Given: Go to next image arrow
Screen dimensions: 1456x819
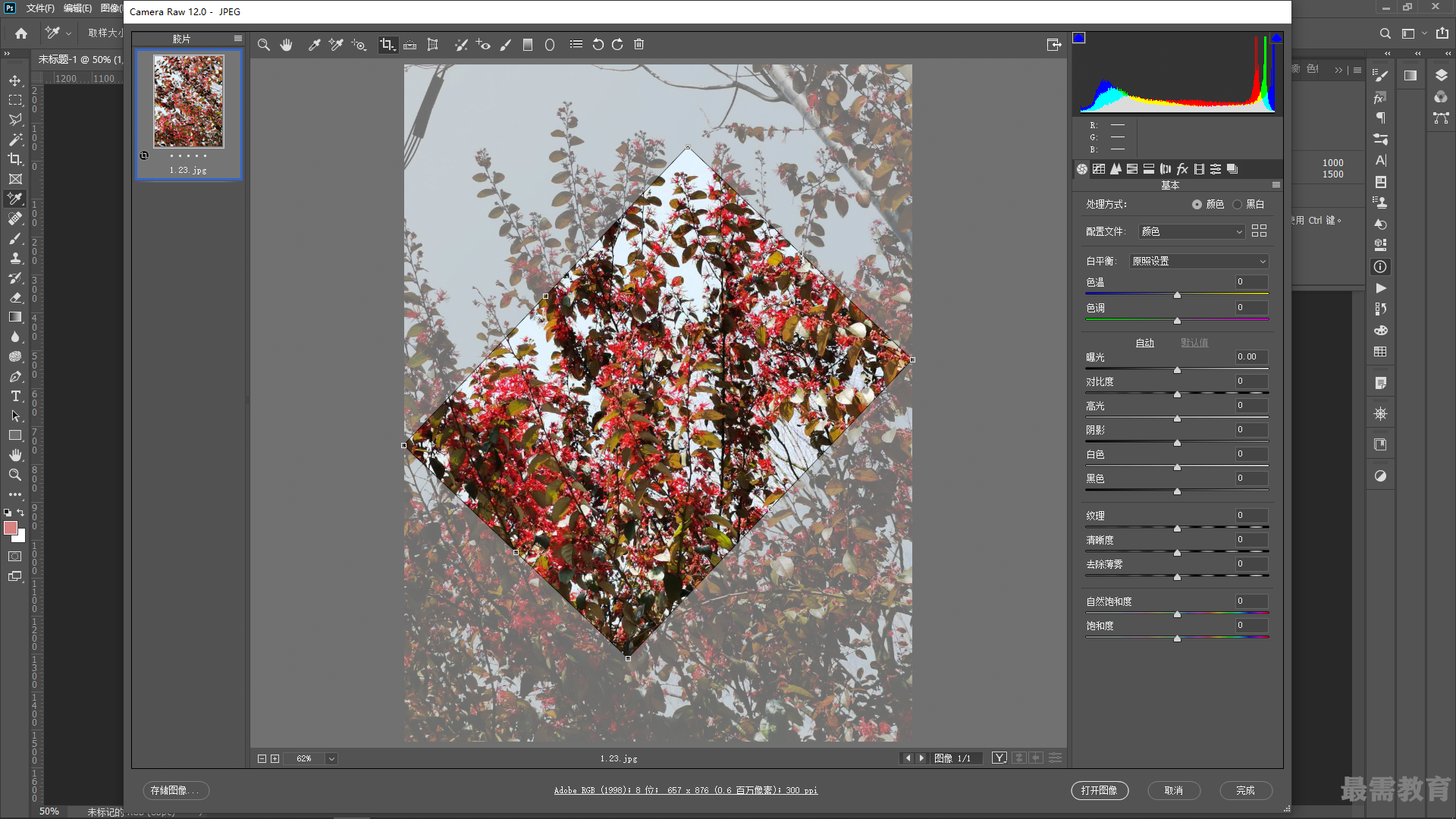Looking at the screenshot, I should 921,758.
